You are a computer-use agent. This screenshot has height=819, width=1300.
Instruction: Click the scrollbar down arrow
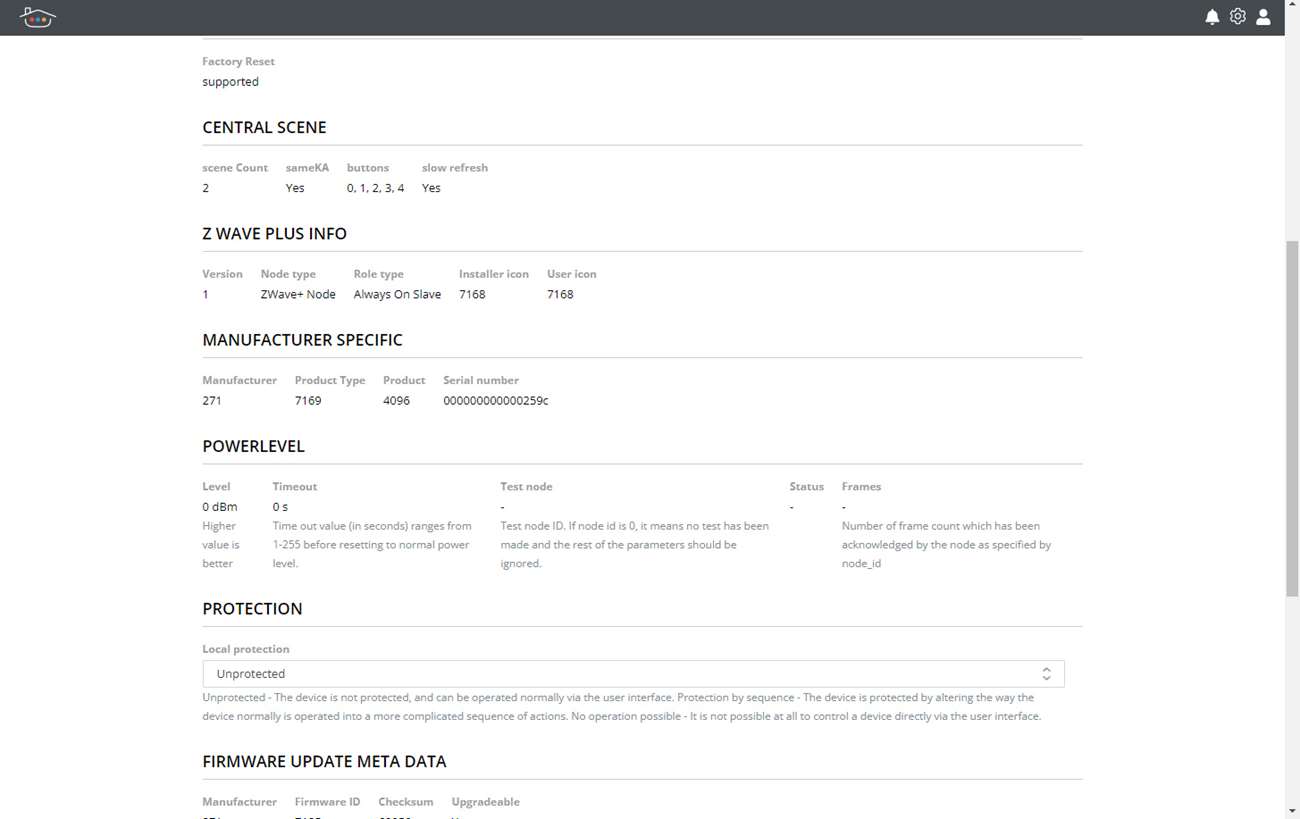(x=1292, y=811)
